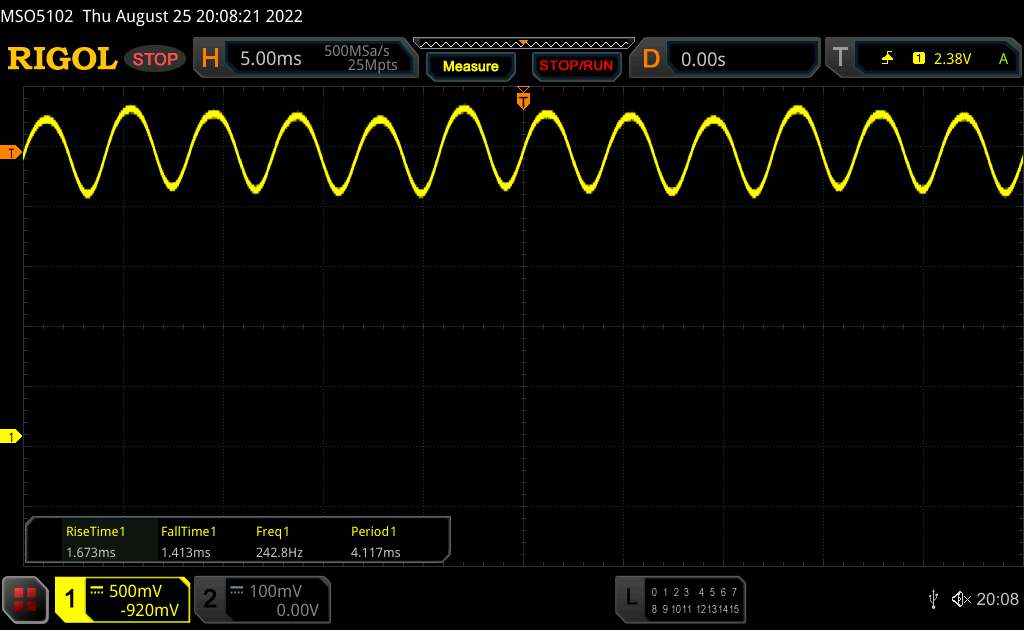Click the RIGOL logo
1024x630 pixels.
pyautogui.click(x=62, y=59)
